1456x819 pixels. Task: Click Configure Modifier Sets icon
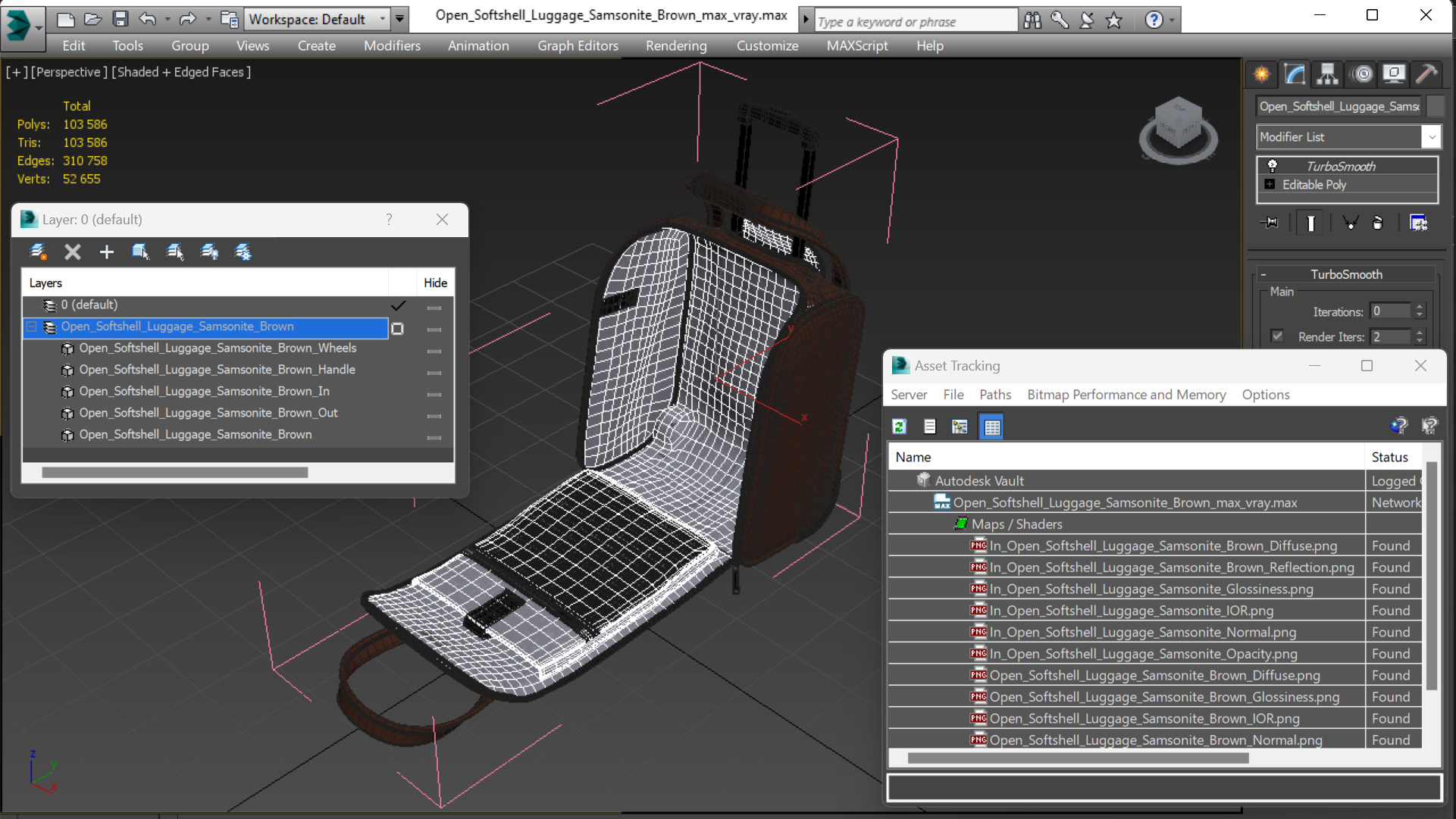(x=1418, y=223)
